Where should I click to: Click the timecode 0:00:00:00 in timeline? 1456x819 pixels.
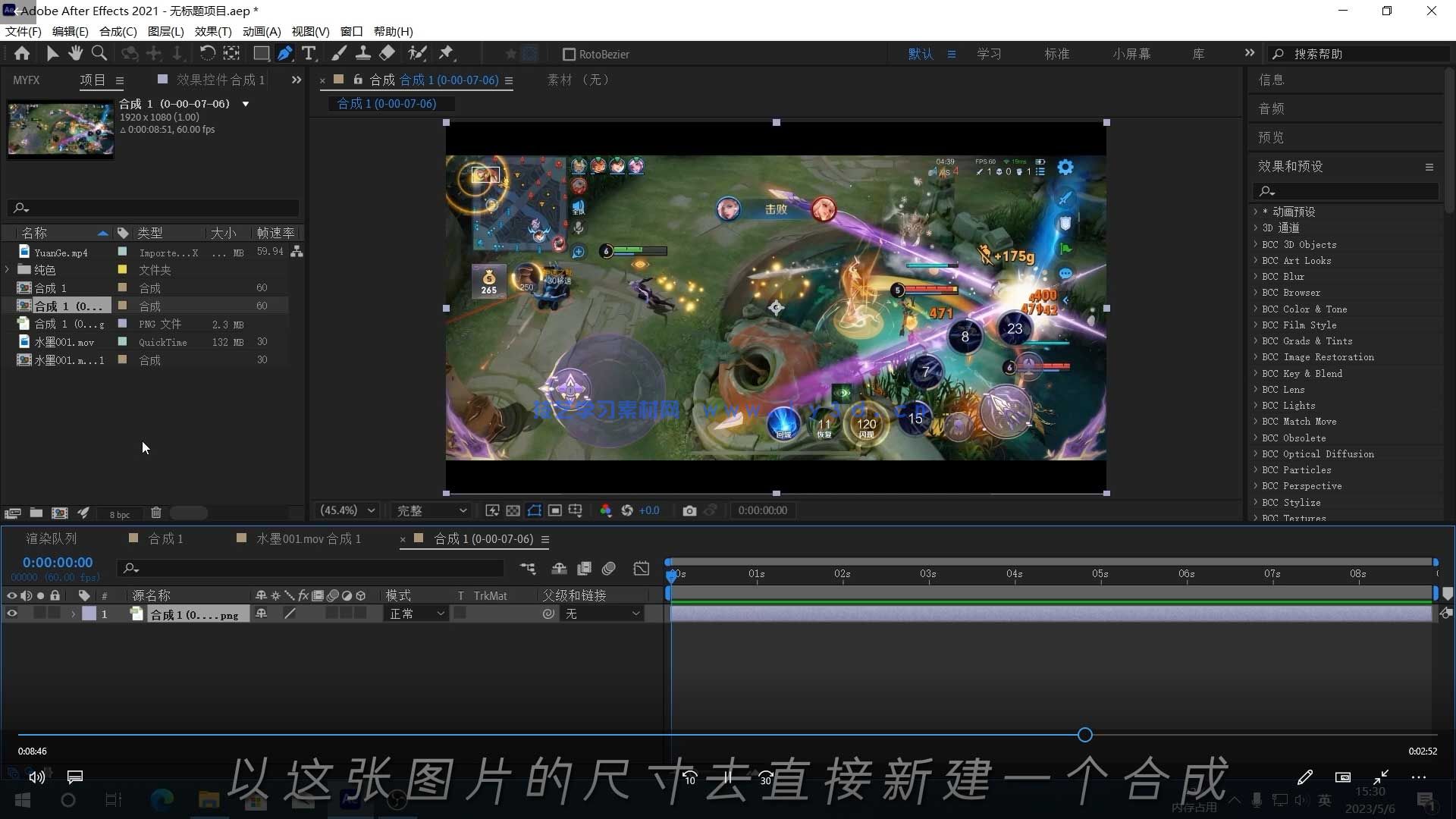pyautogui.click(x=58, y=563)
